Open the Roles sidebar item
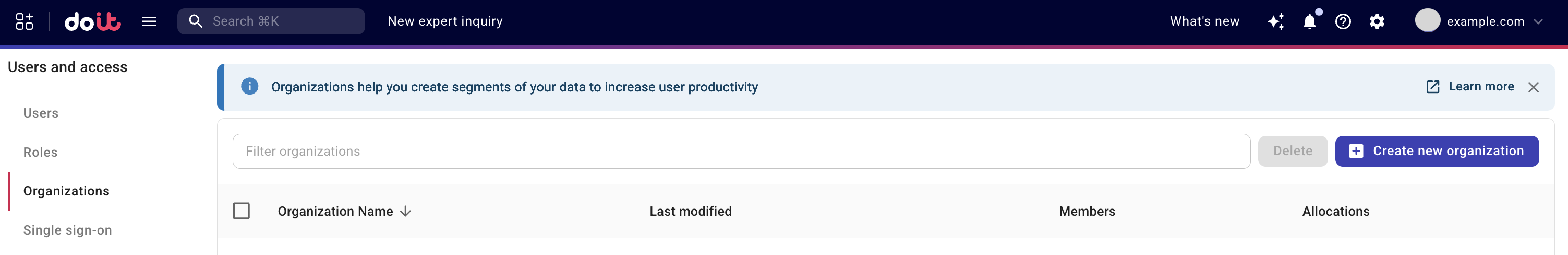This screenshot has height=255, width=1568. coord(40,153)
